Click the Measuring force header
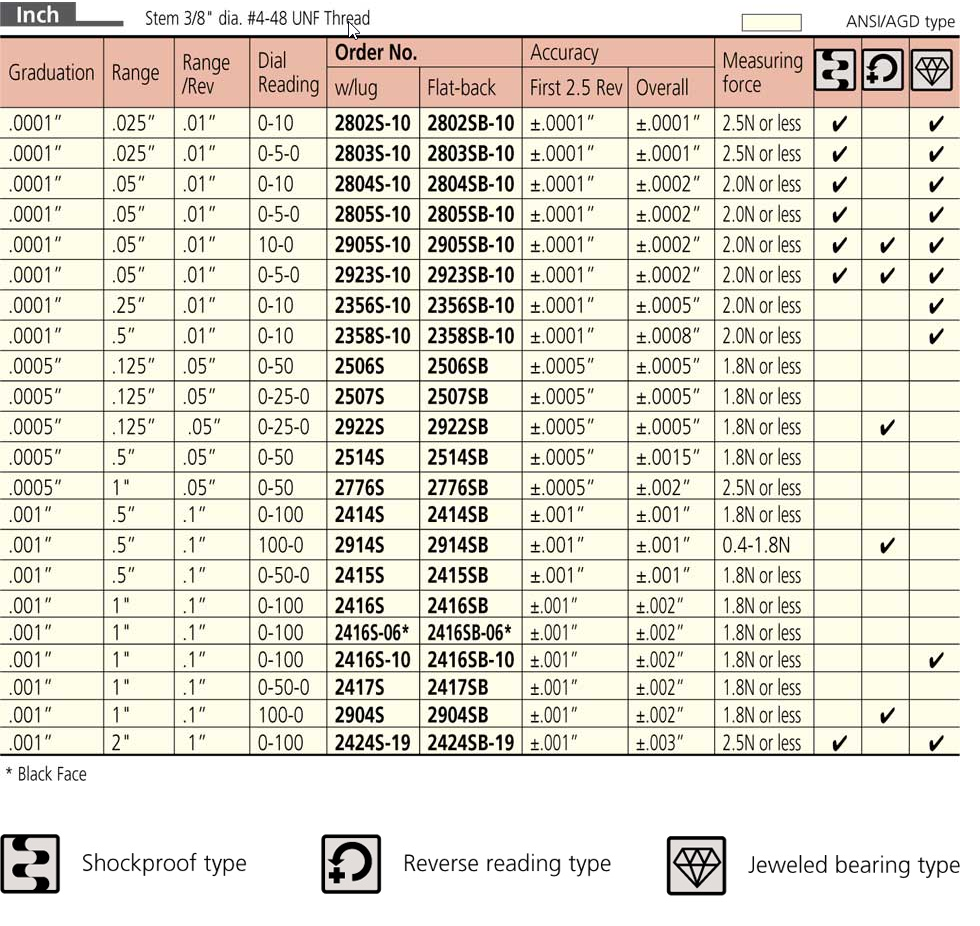 click(762, 72)
